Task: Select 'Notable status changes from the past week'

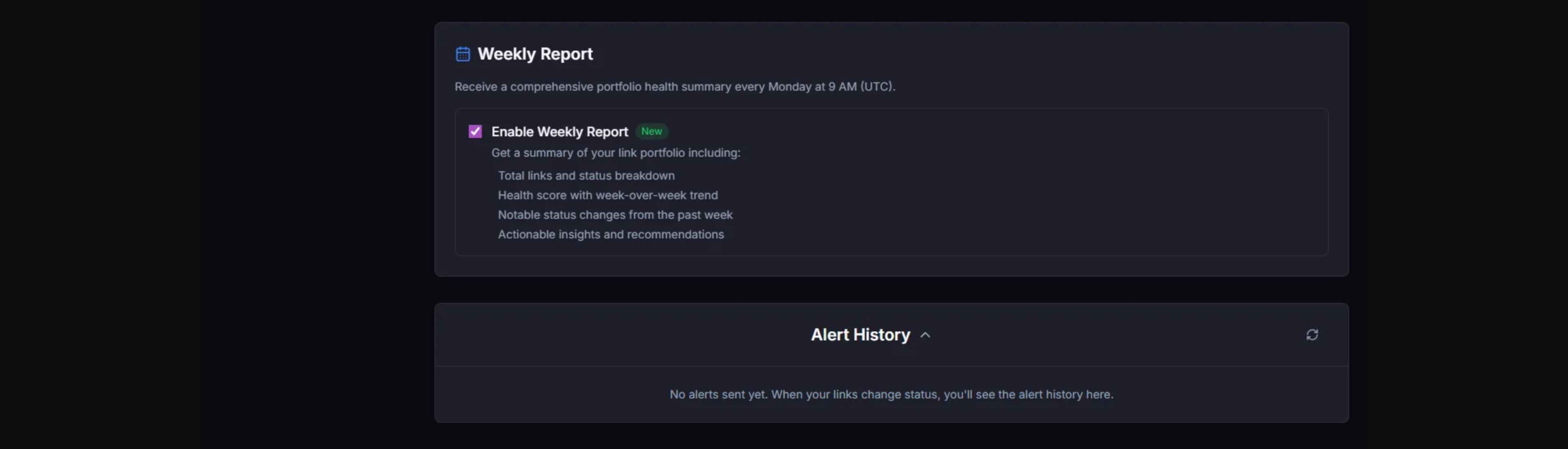Action: [615, 215]
